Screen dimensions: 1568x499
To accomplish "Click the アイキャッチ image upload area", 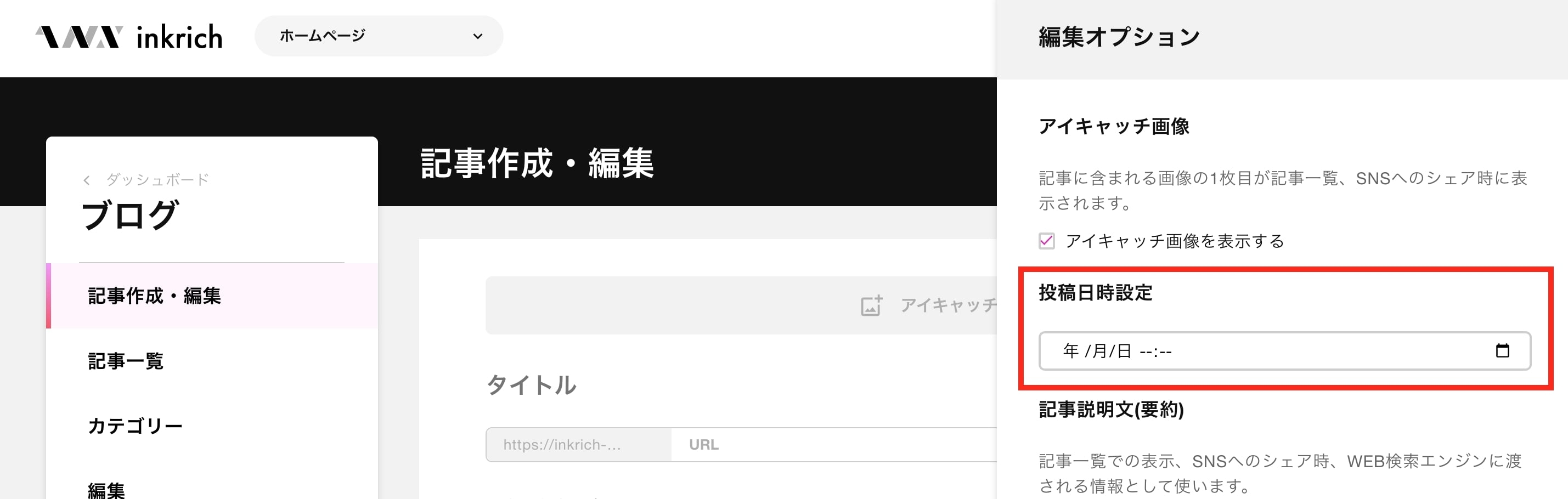I will point(741,305).
